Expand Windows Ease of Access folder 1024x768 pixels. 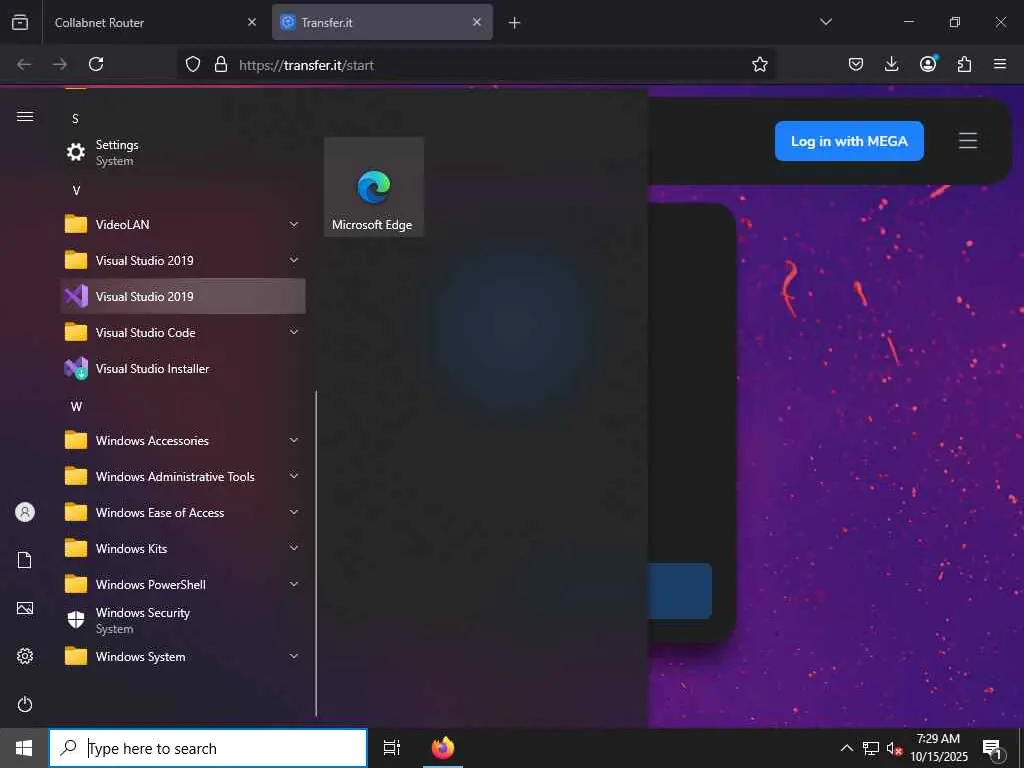pyautogui.click(x=183, y=513)
